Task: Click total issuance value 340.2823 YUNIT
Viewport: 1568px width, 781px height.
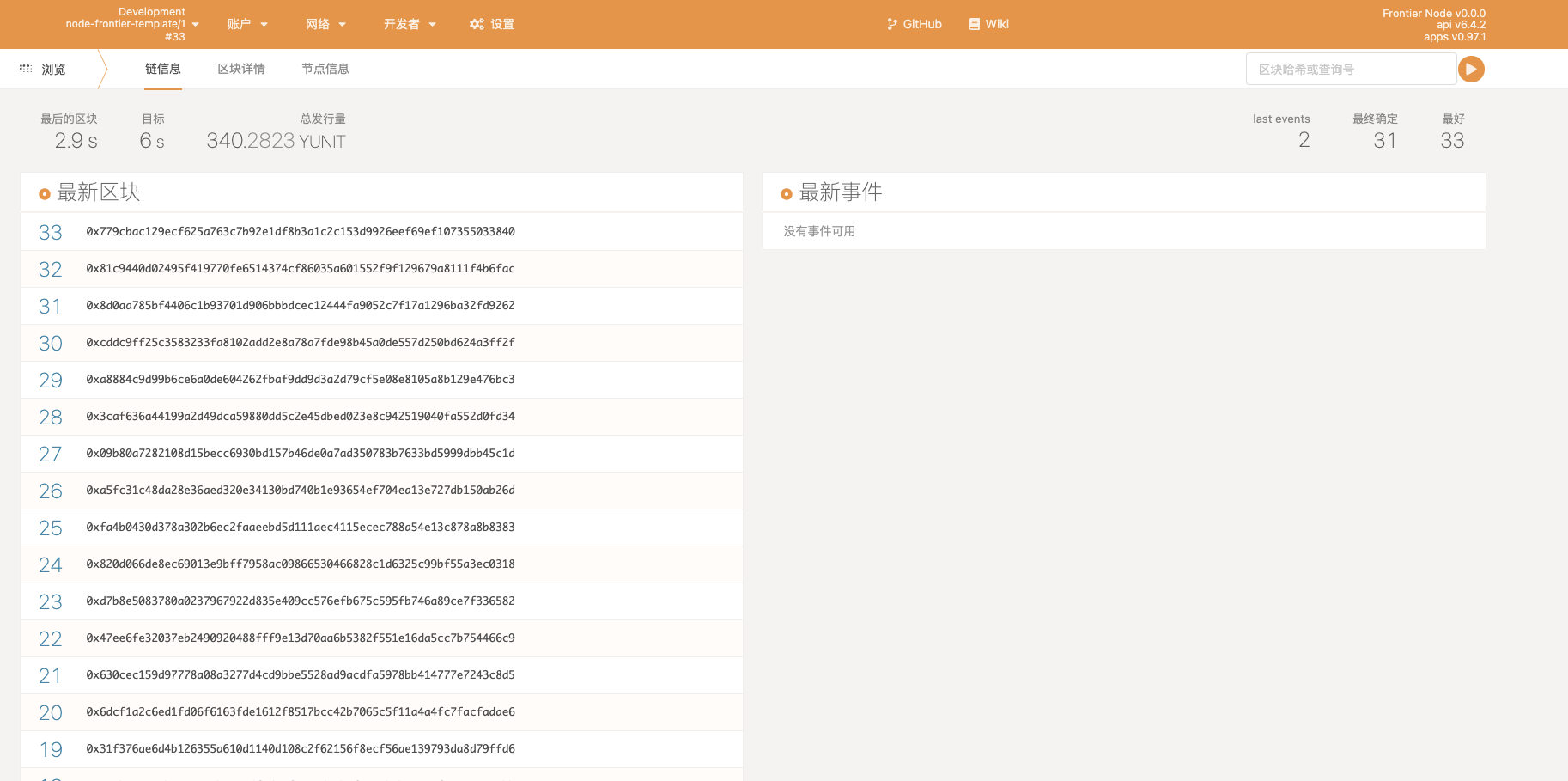Action: click(276, 141)
